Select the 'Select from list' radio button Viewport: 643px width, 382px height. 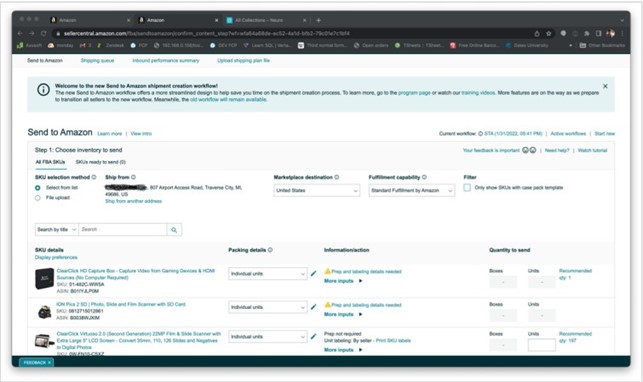click(x=38, y=188)
